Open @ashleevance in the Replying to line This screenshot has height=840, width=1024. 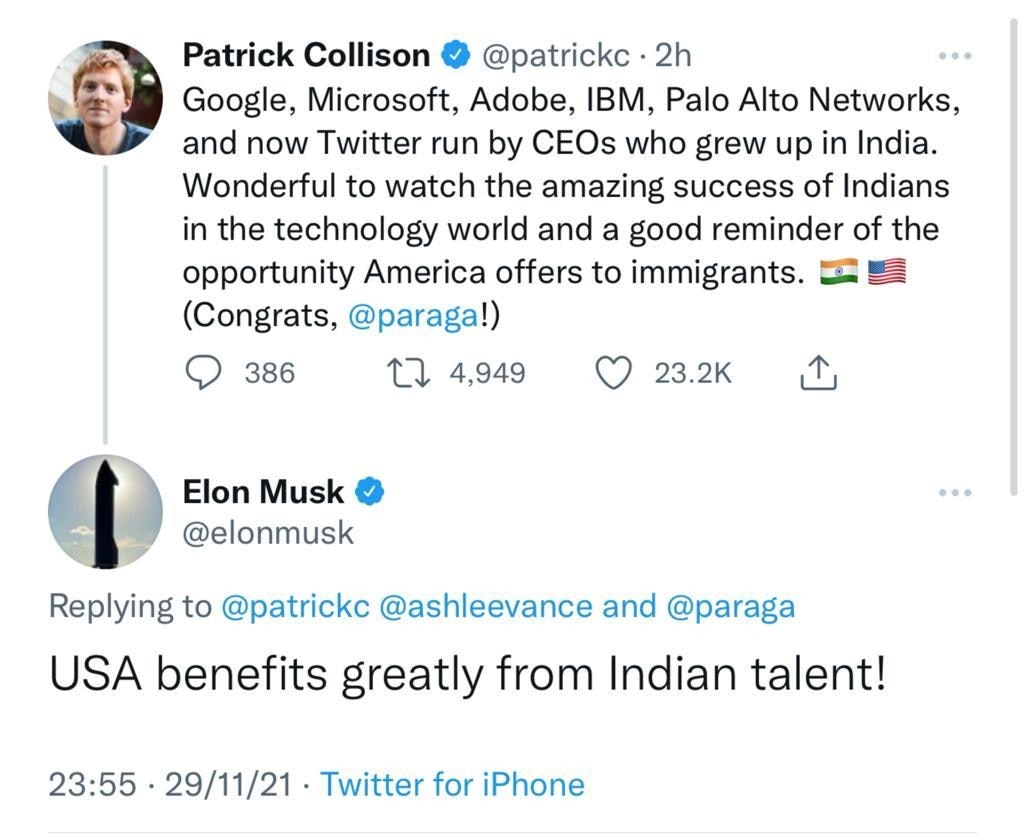[x=498, y=607]
